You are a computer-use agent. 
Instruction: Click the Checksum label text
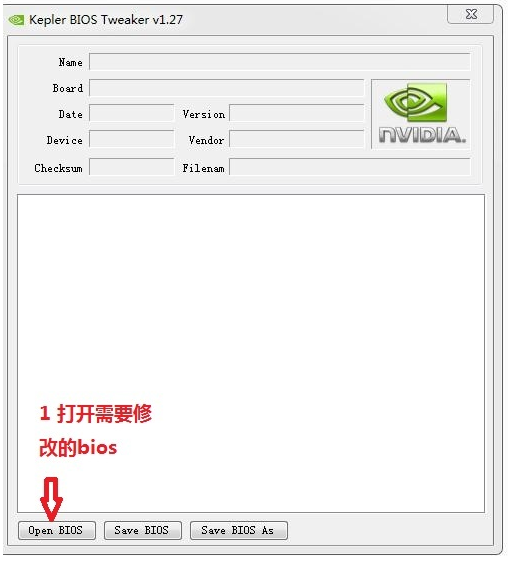tap(58, 168)
